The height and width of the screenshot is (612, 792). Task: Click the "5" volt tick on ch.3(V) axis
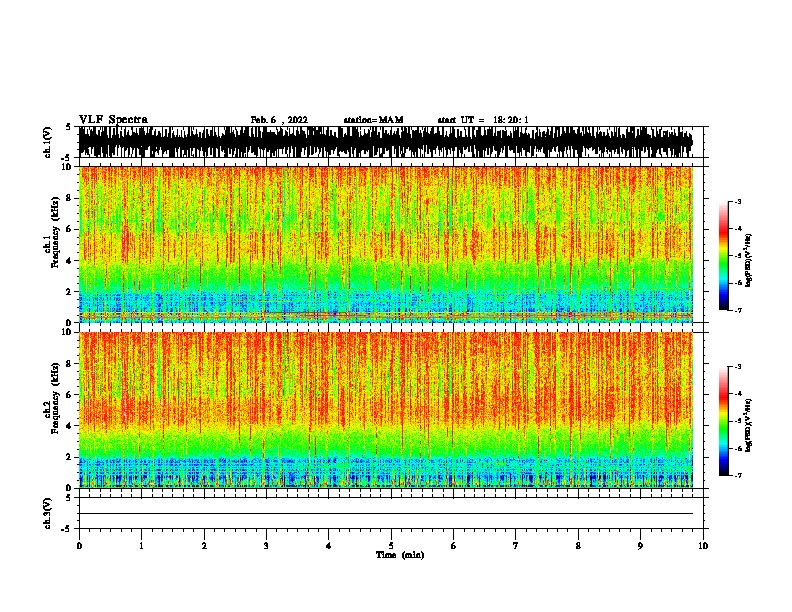click(68, 498)
